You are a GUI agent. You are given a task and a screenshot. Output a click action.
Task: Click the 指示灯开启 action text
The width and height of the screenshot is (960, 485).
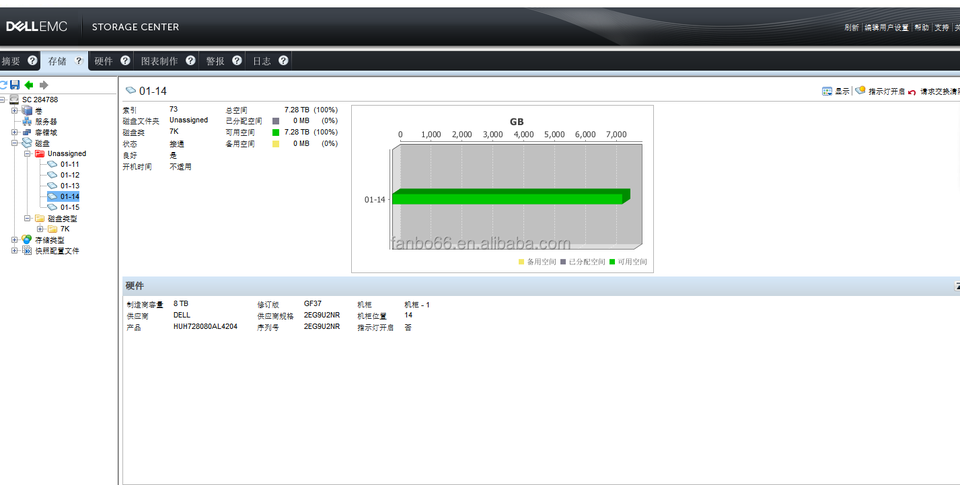(x=887, y=91)
